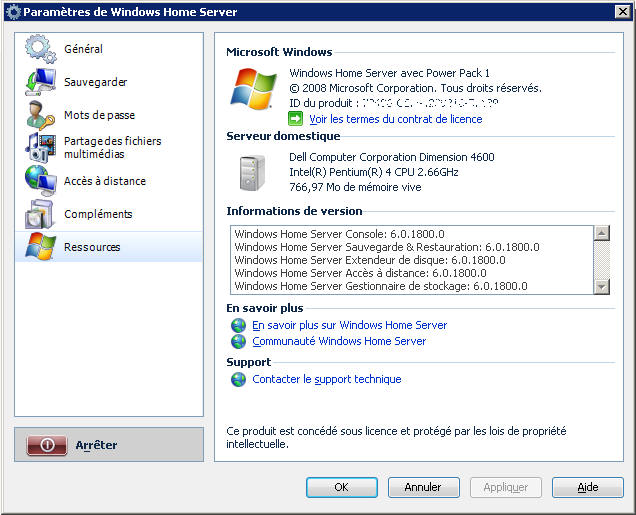
Task: Click the version list scrollbar track
Action: point(602,260)
